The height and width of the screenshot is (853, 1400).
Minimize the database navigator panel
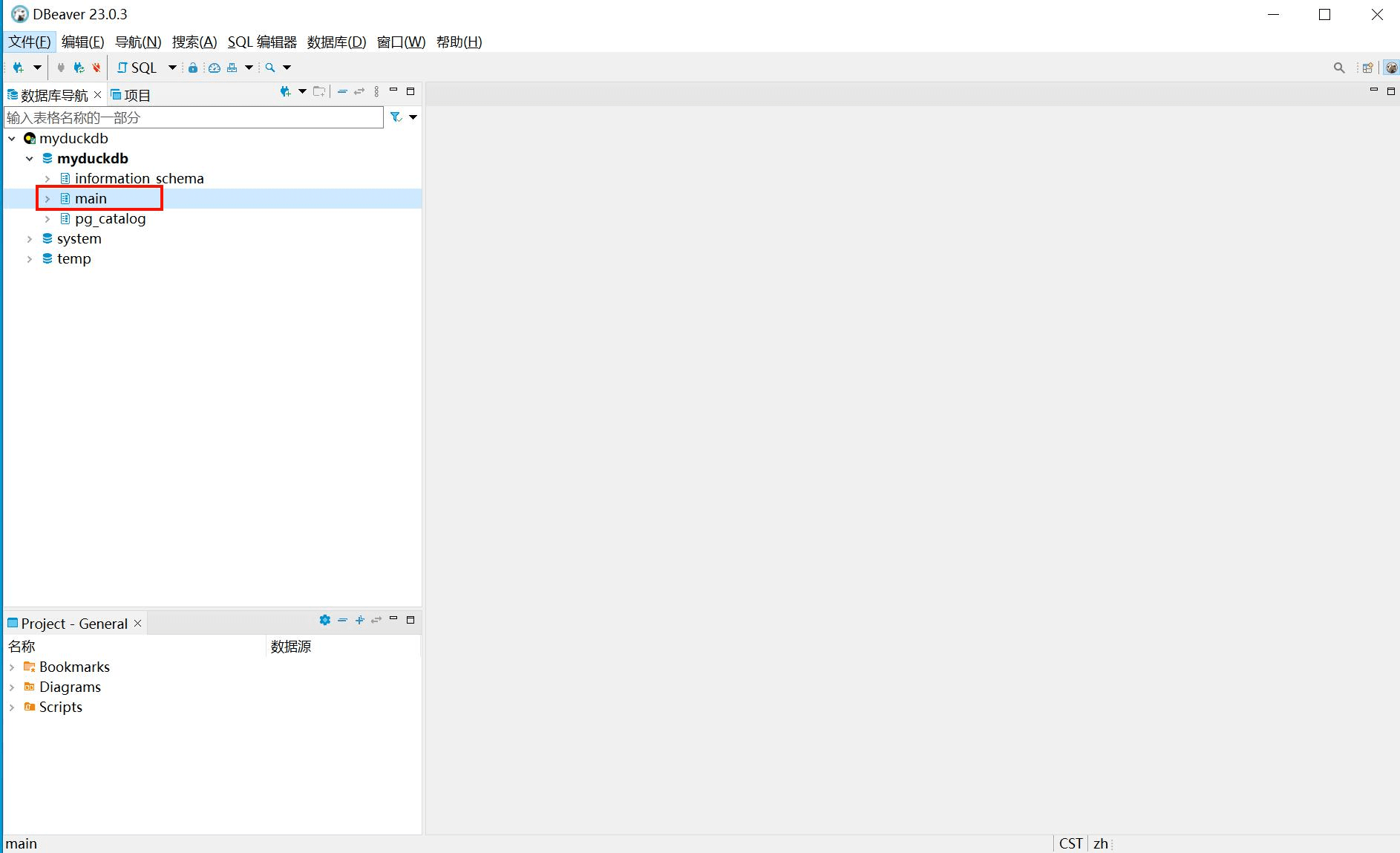click(x=393, y=91)
